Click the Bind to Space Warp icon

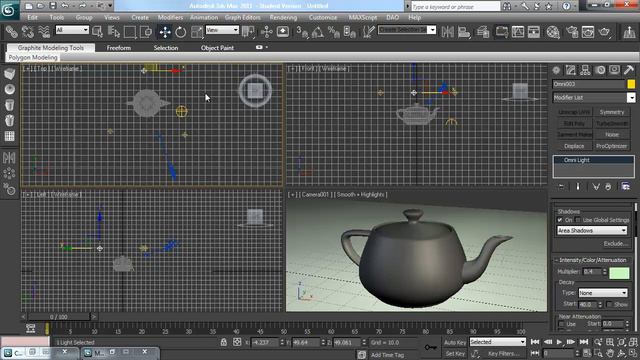[x=44, y=32]
